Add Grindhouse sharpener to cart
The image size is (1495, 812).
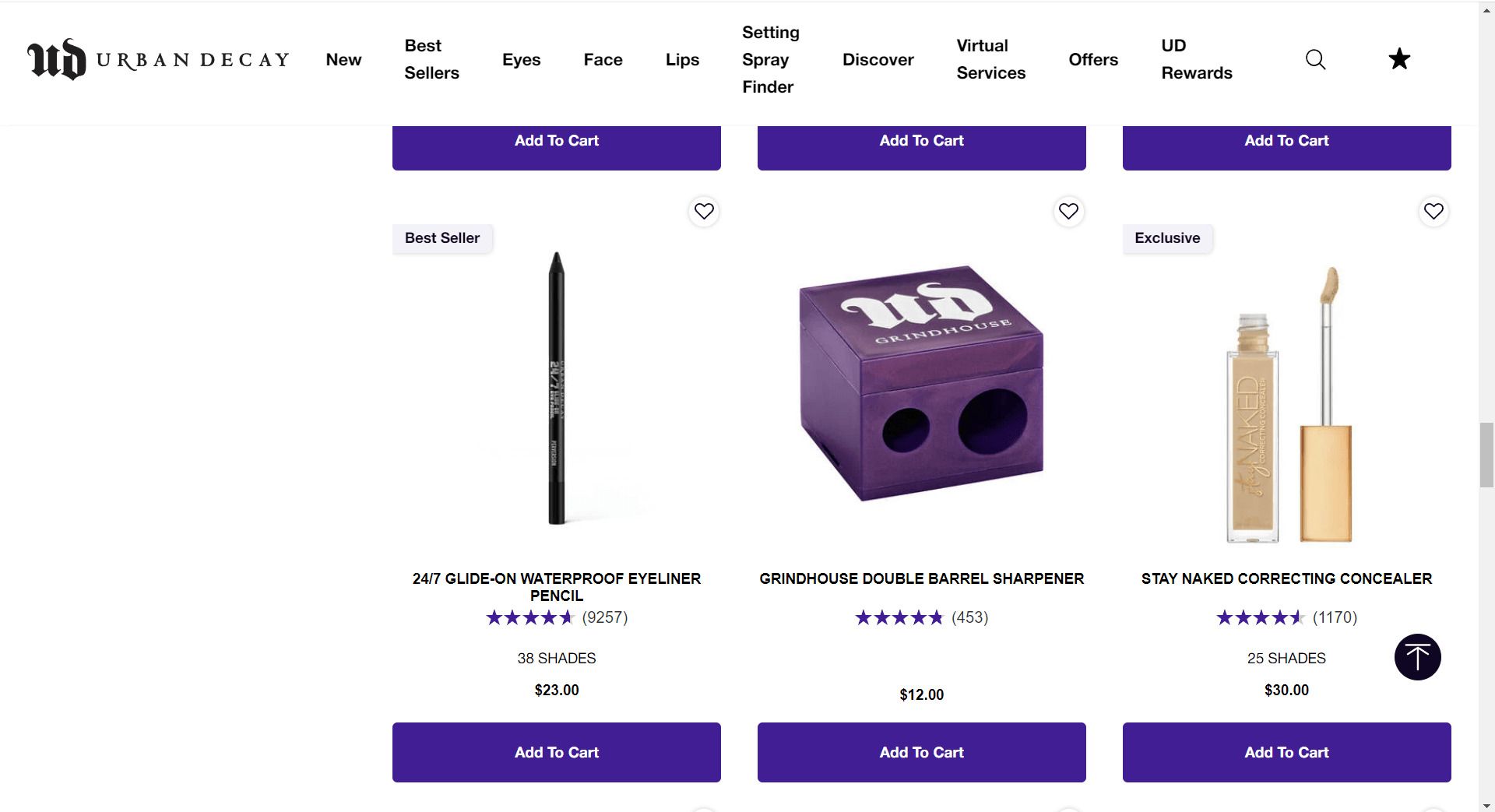click(921, 752)
